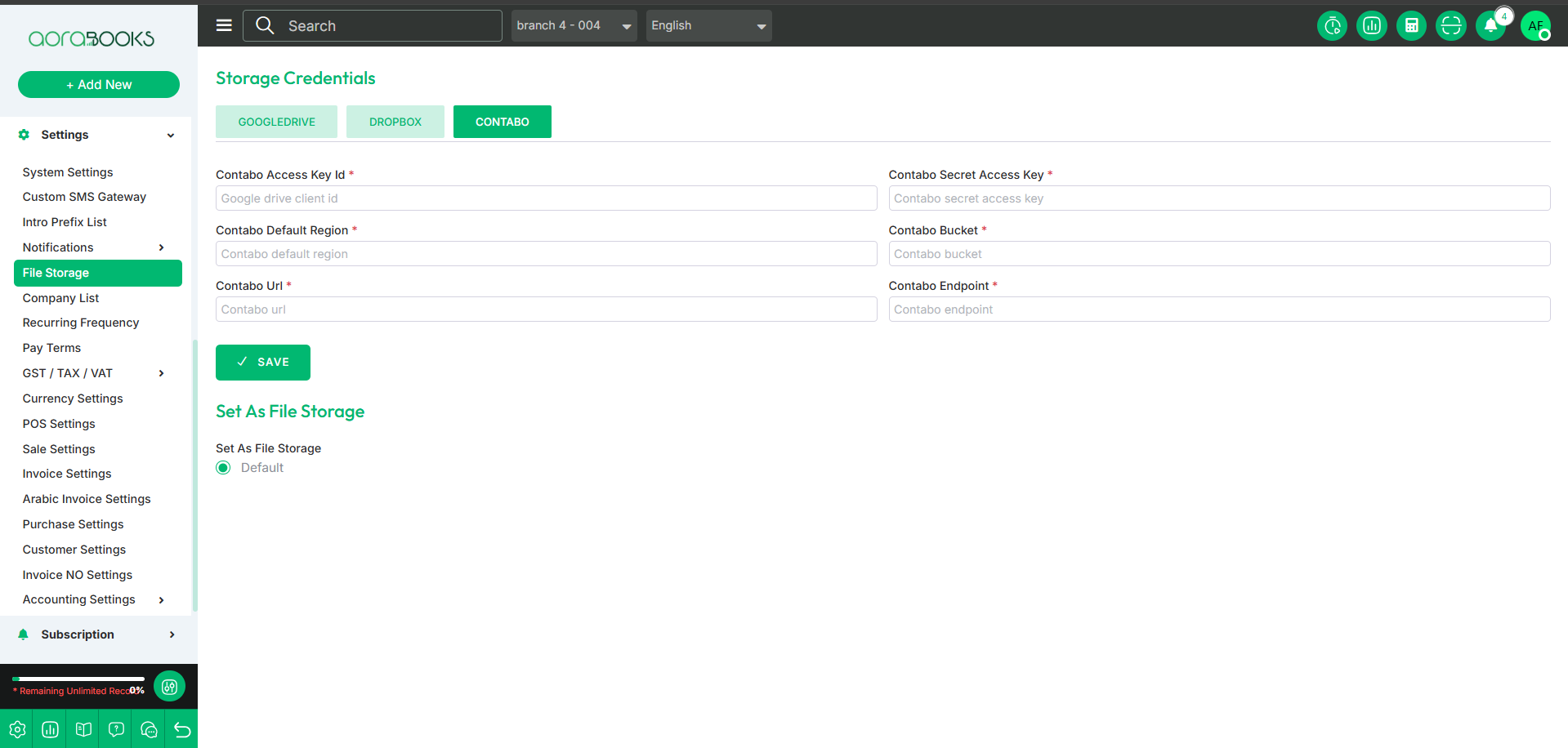Open the help question bubble icon
The width and height of the screenshot is (1568, 748).
coord(116,729)
